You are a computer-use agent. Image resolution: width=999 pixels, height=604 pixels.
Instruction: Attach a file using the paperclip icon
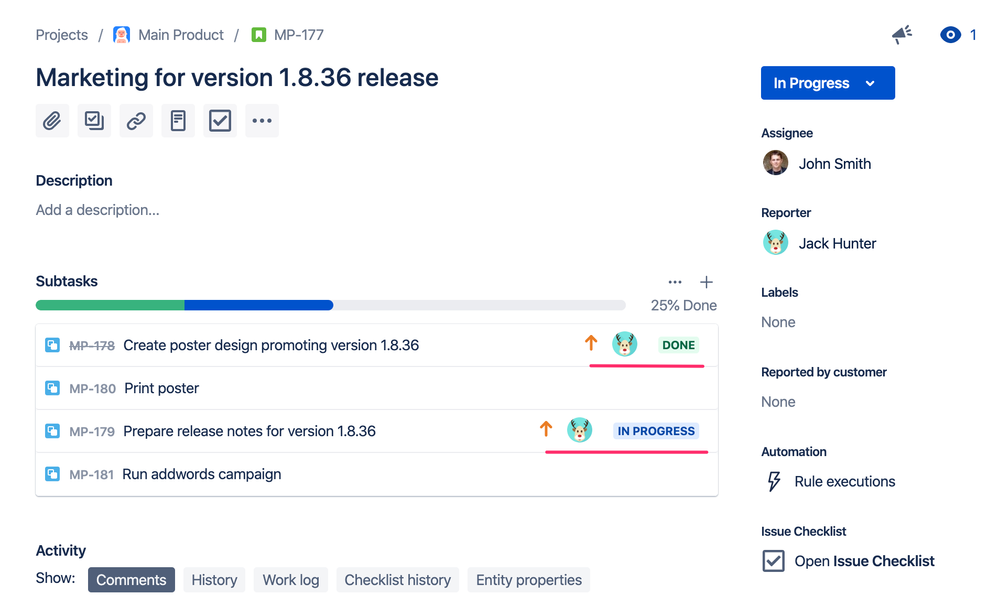52,120
